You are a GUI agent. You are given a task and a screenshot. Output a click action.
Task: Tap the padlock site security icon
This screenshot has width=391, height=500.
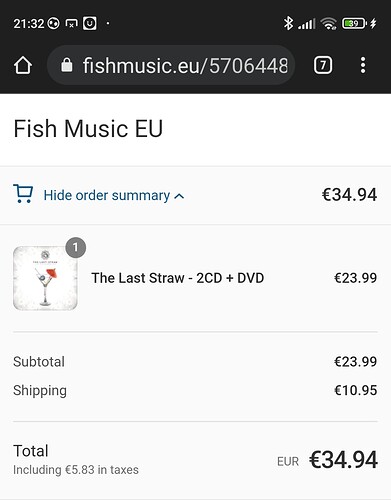(67, 65)
